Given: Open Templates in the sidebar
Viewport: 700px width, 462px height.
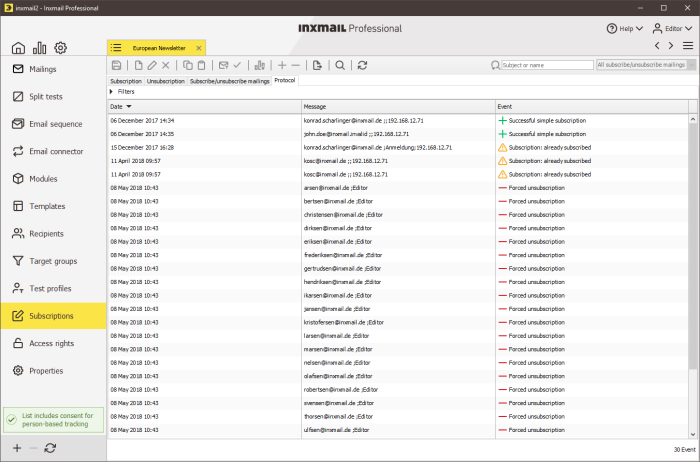Looking at the screenshot, I should [x=53, y=206].
